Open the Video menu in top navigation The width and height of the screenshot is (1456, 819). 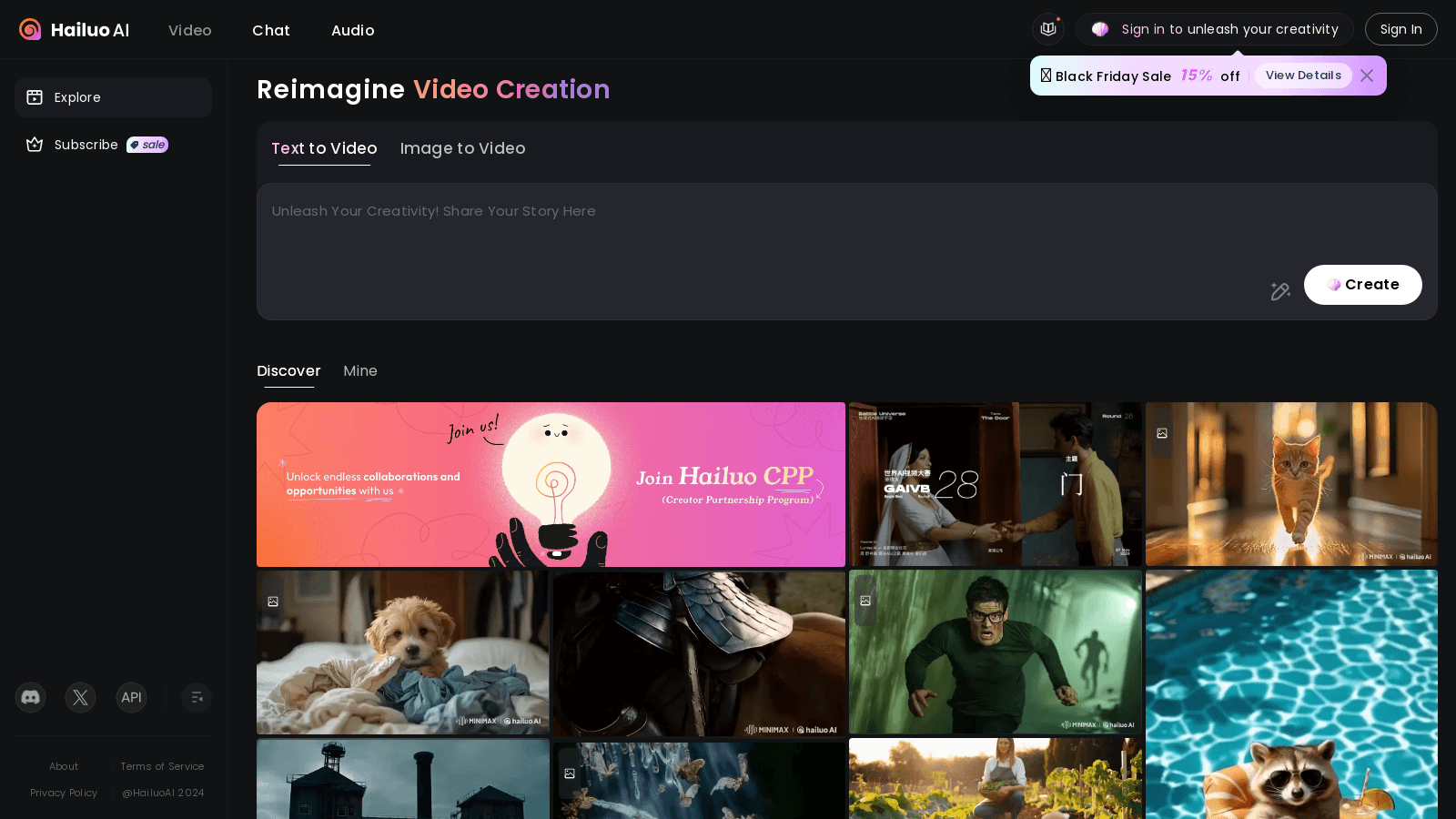(190, 30)
